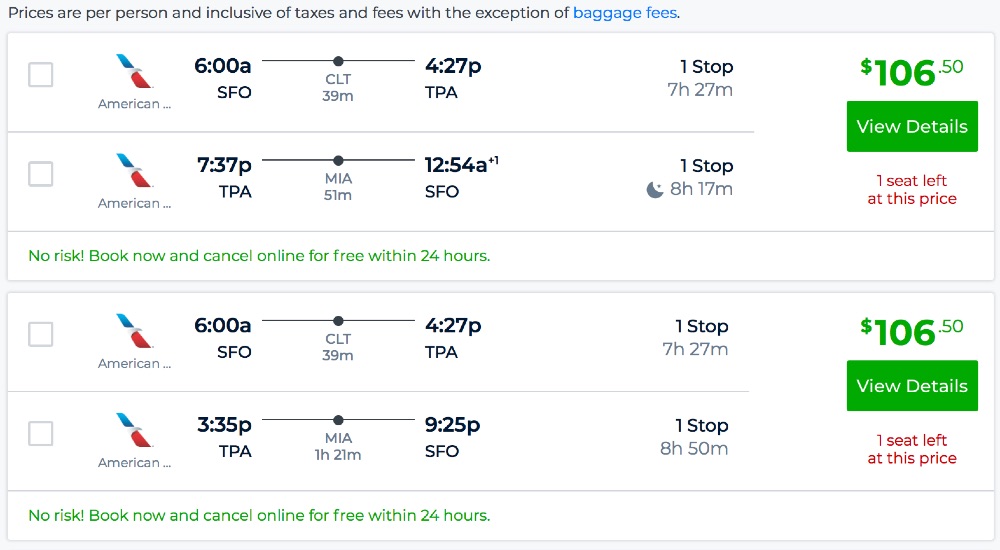Click American logo on second itinerary's 6:00a flight

tap(134, 331)
